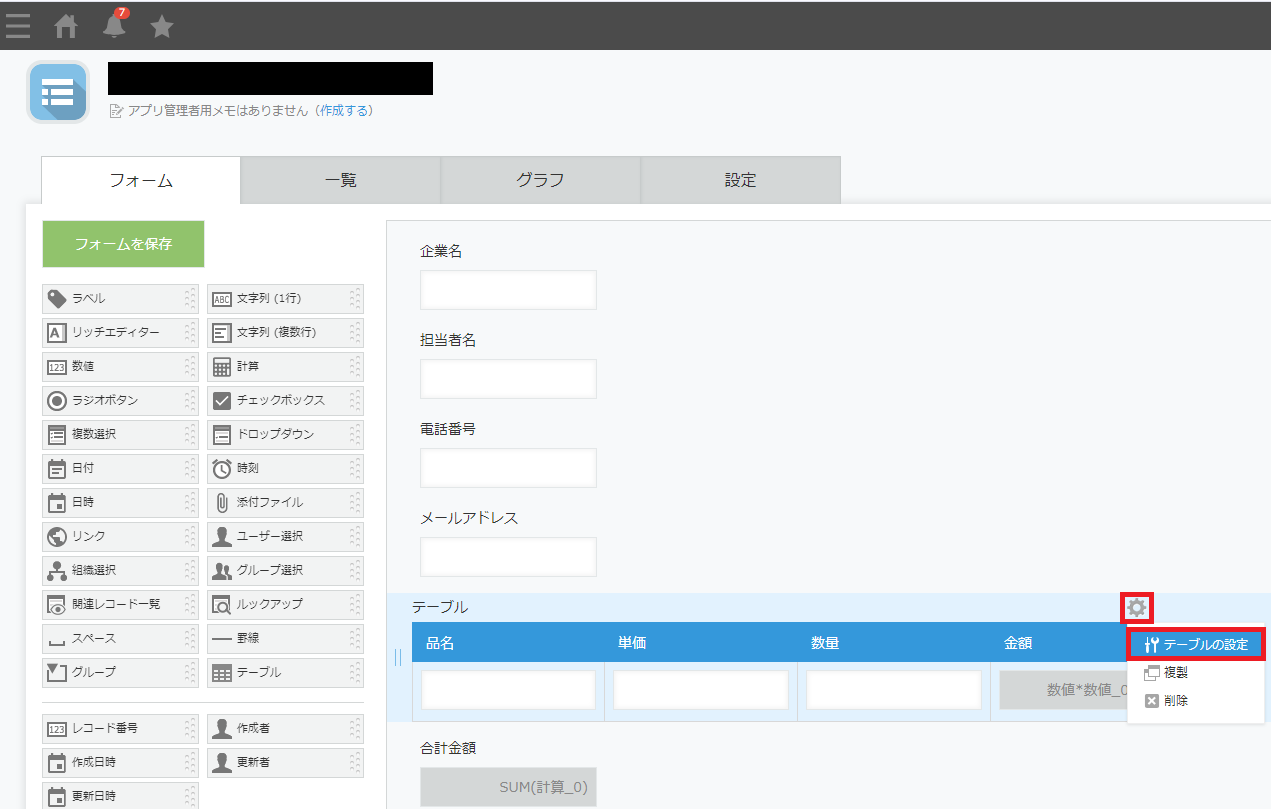Click the app list icon thumbnail
1271x809 pixels.
(58, 93)
